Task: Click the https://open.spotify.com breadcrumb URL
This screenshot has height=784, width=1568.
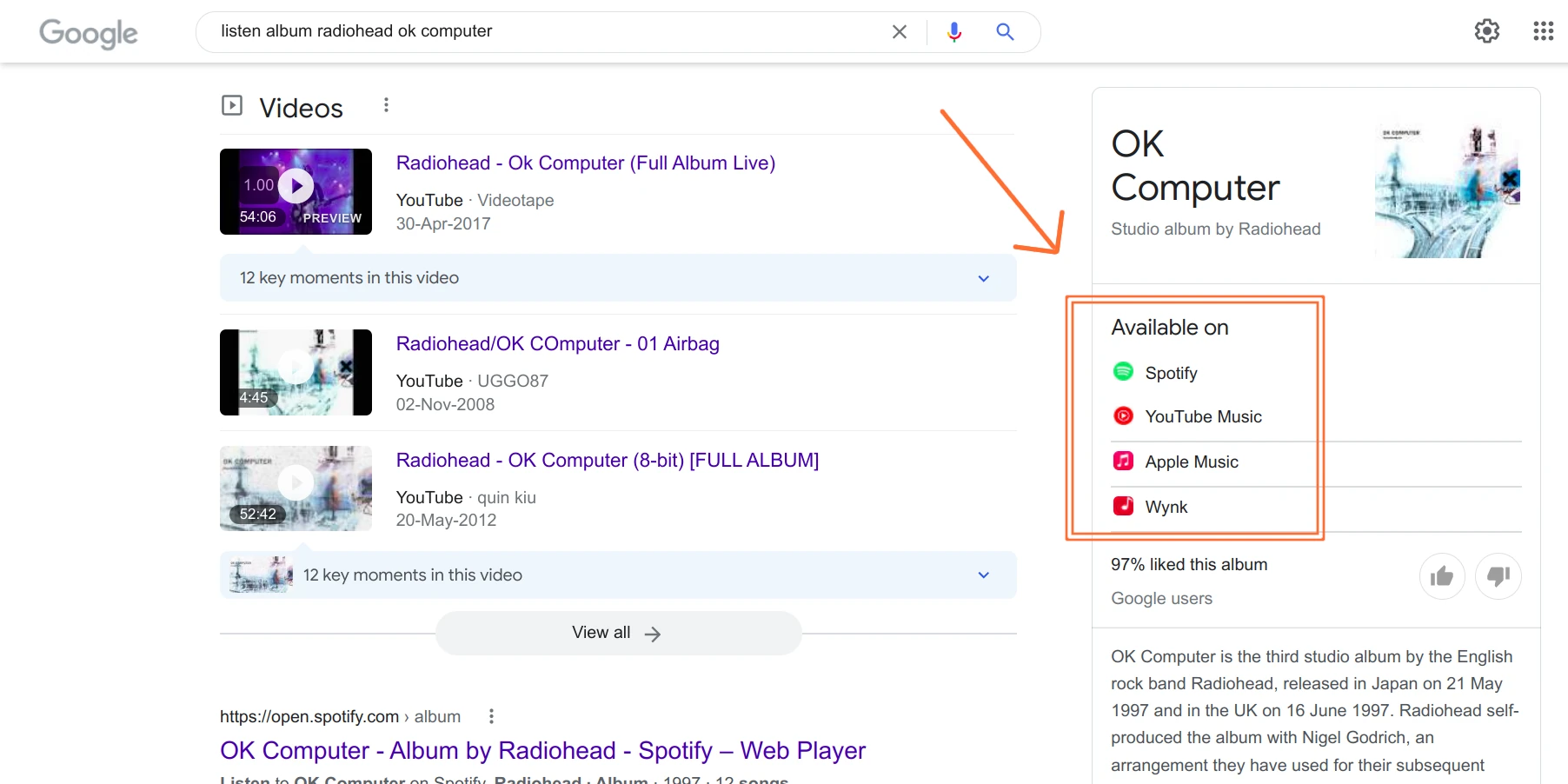Action: point(309,716)
